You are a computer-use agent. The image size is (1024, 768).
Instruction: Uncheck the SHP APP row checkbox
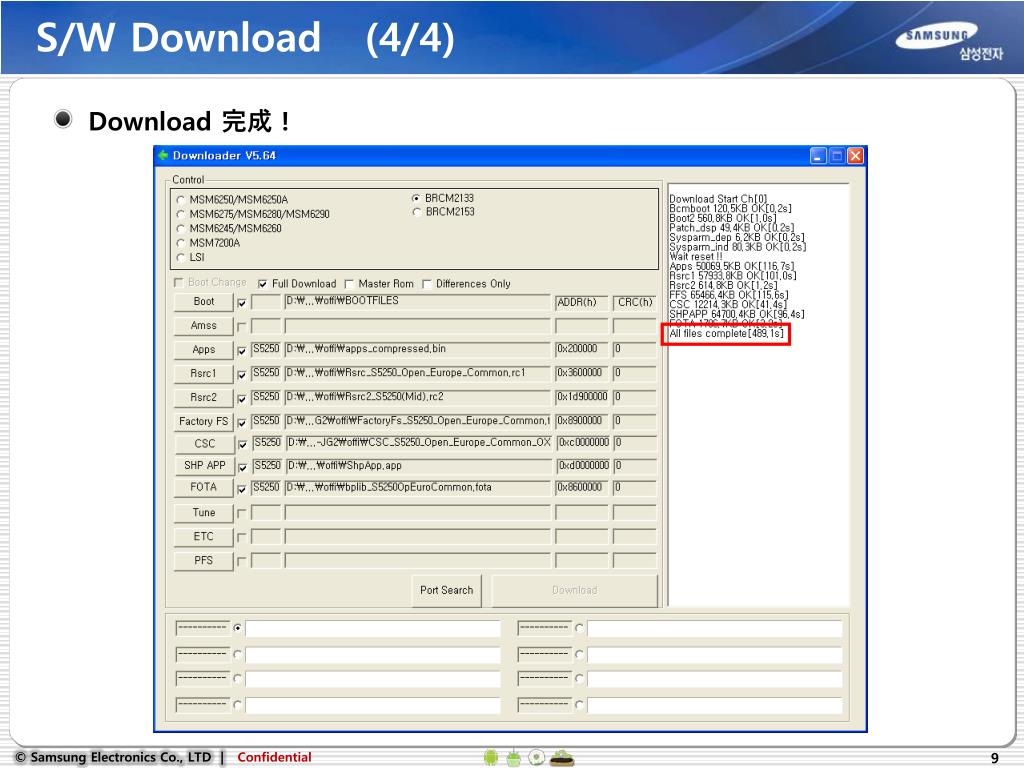242,467
